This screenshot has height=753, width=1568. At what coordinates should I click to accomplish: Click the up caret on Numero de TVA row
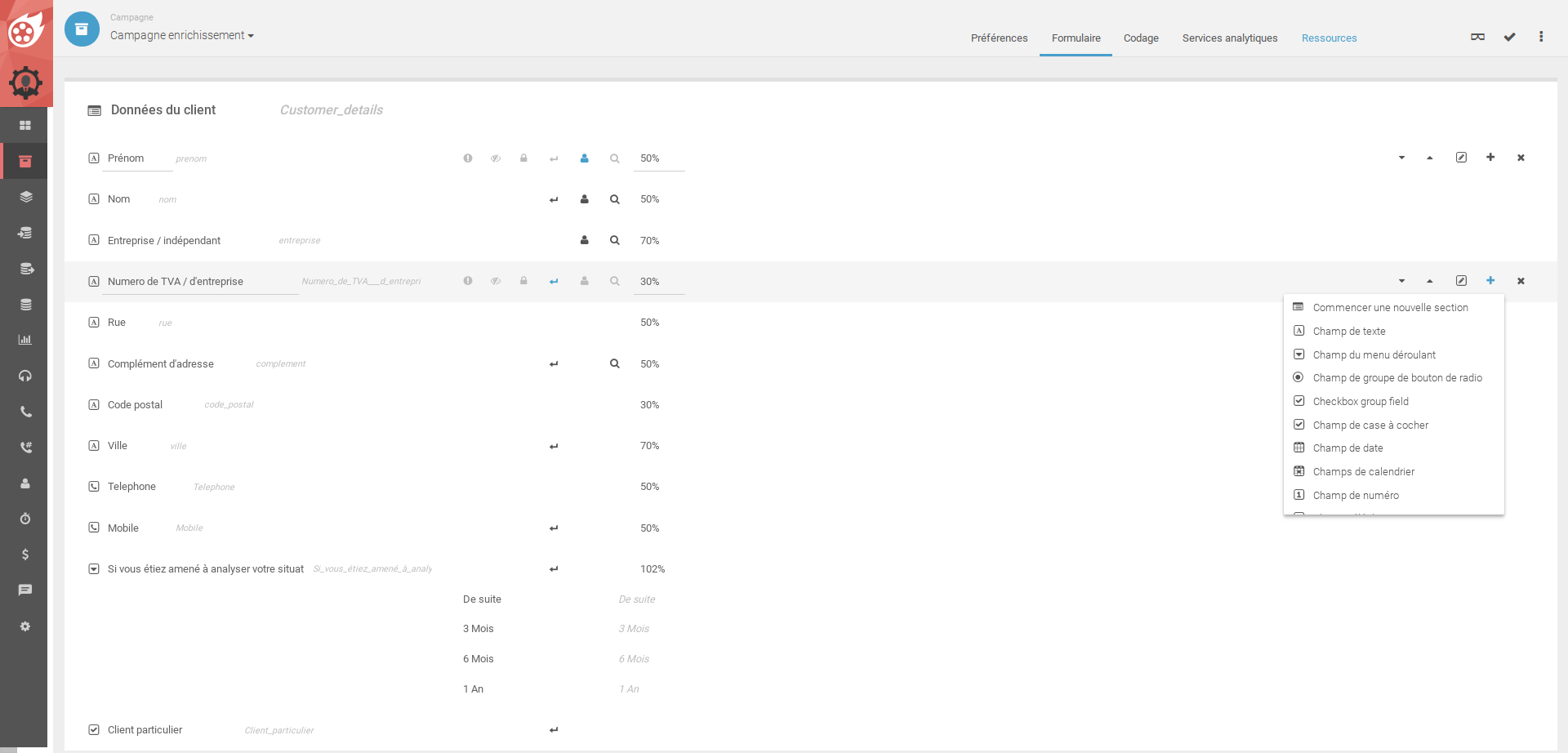(1430, 281)
